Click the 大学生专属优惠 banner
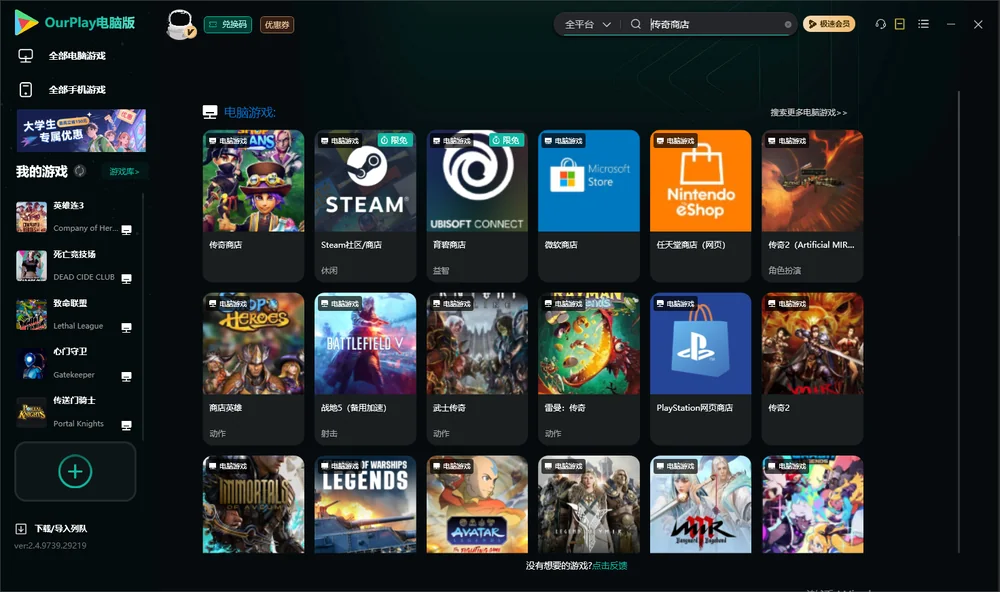The width and height of the screenshot is (1000, 592). 81,130
